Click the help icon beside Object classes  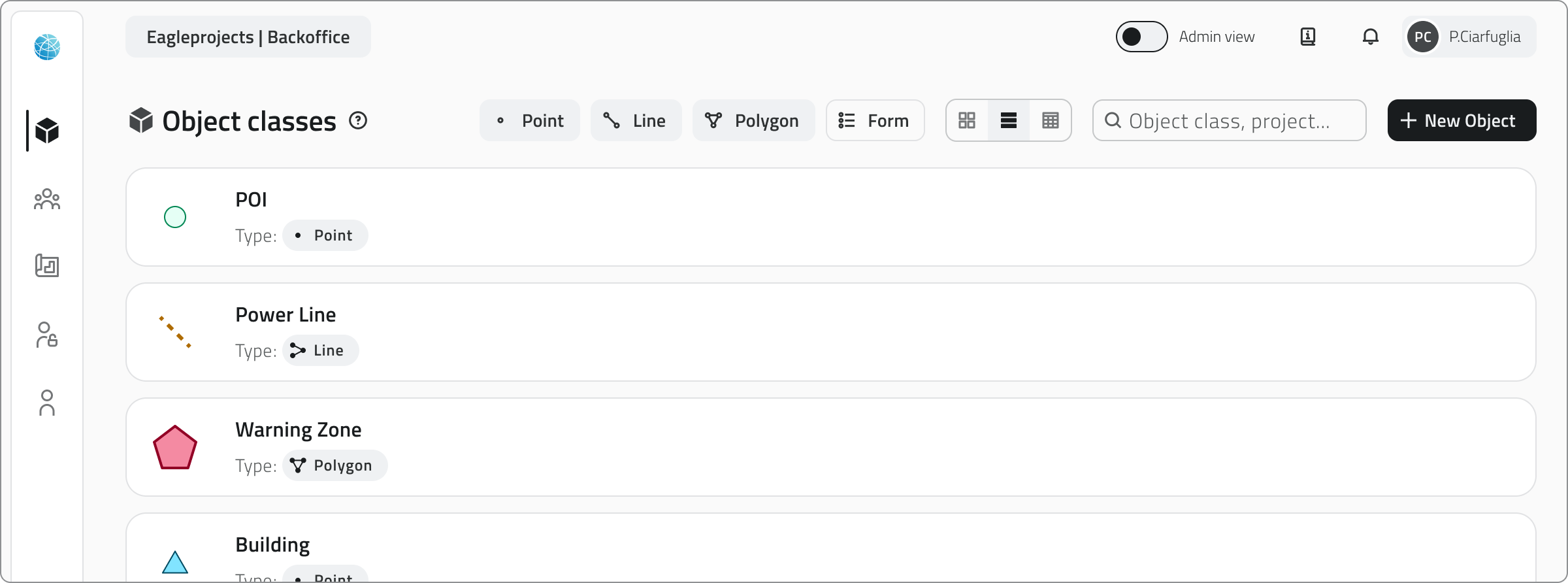pos(358,120)
